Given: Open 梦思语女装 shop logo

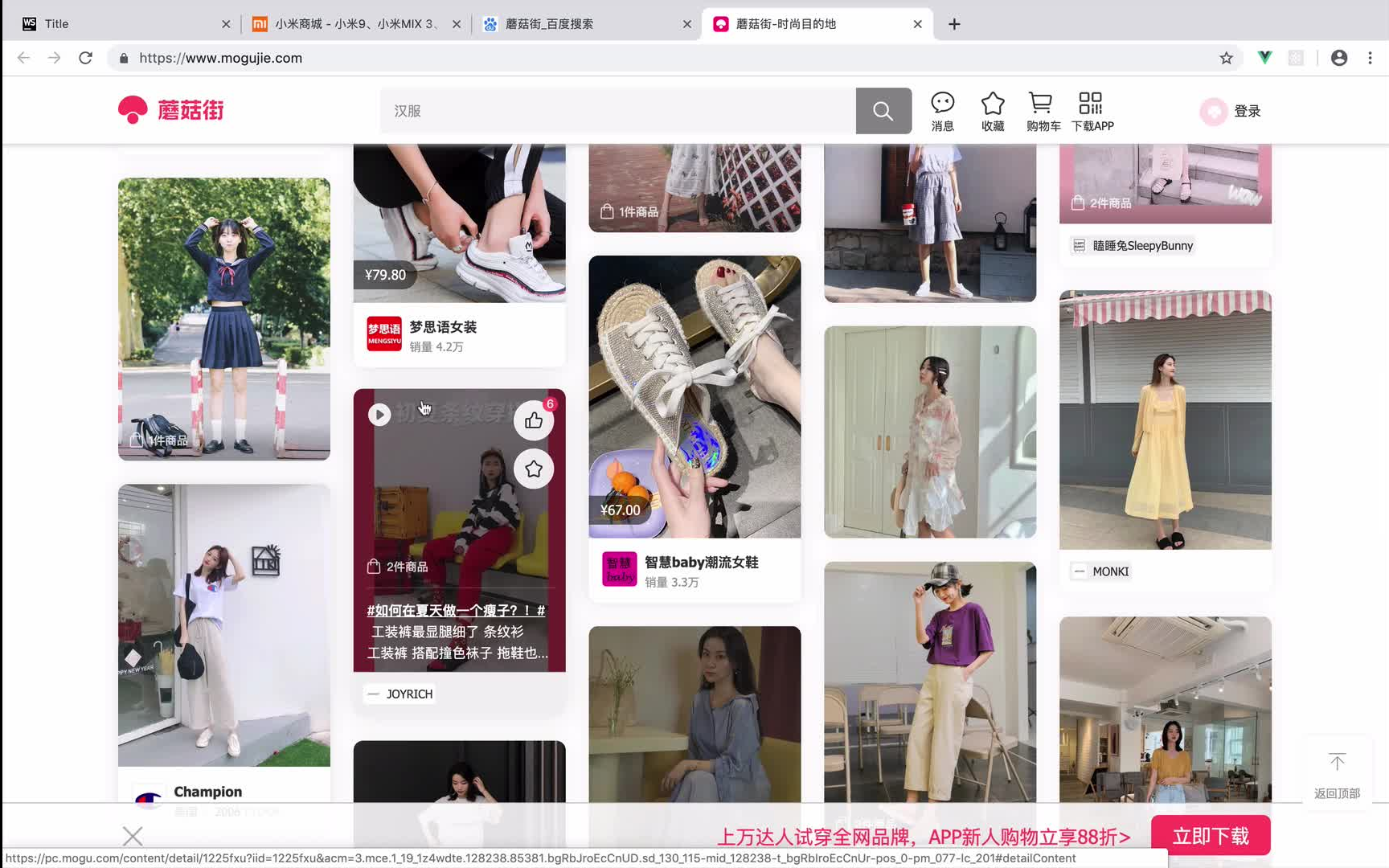Looking at the screenshot, I should [384, 334].
